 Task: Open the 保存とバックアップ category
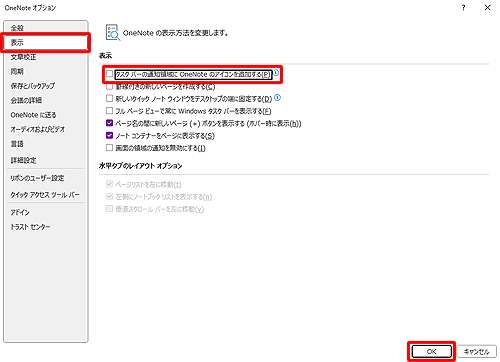(x=45, y=86)
